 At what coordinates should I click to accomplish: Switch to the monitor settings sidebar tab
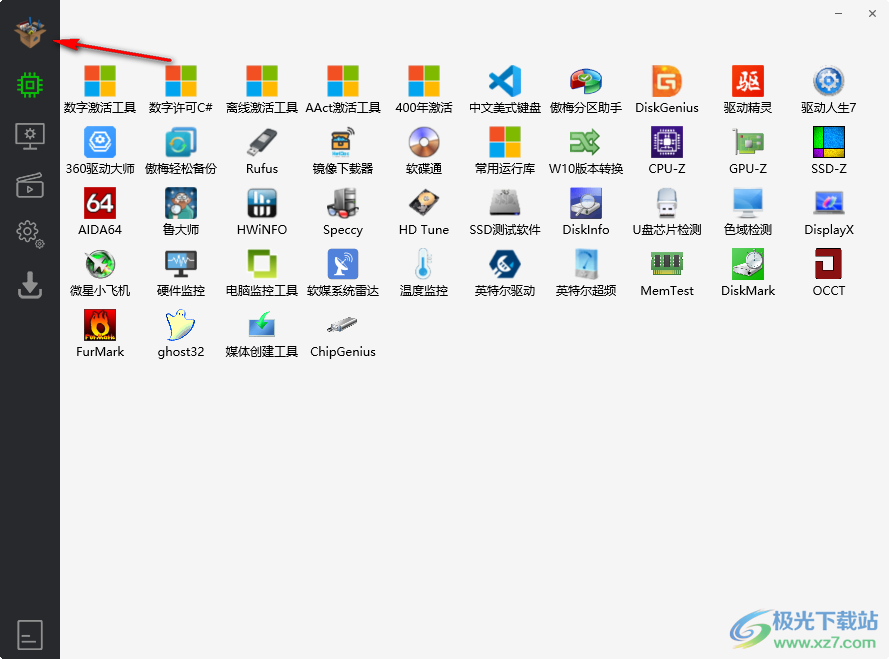29,136
